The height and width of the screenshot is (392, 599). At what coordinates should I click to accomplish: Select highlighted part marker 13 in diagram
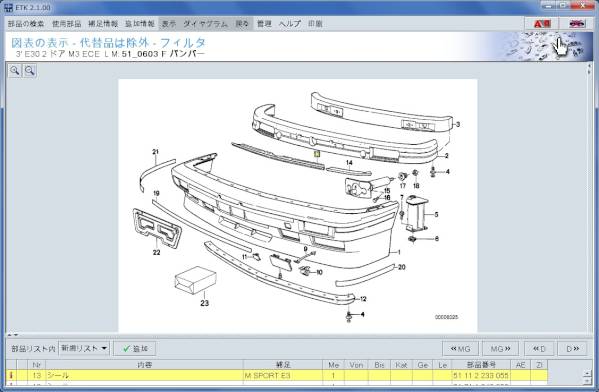(317, 154)
